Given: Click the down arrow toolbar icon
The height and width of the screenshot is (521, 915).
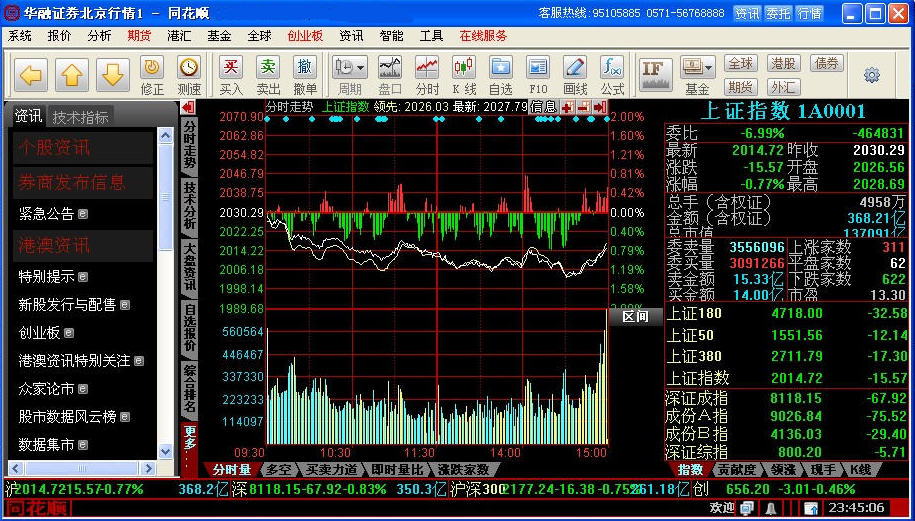Looking at the screenshot, I should pyautogui.click(x=113, y=75).
